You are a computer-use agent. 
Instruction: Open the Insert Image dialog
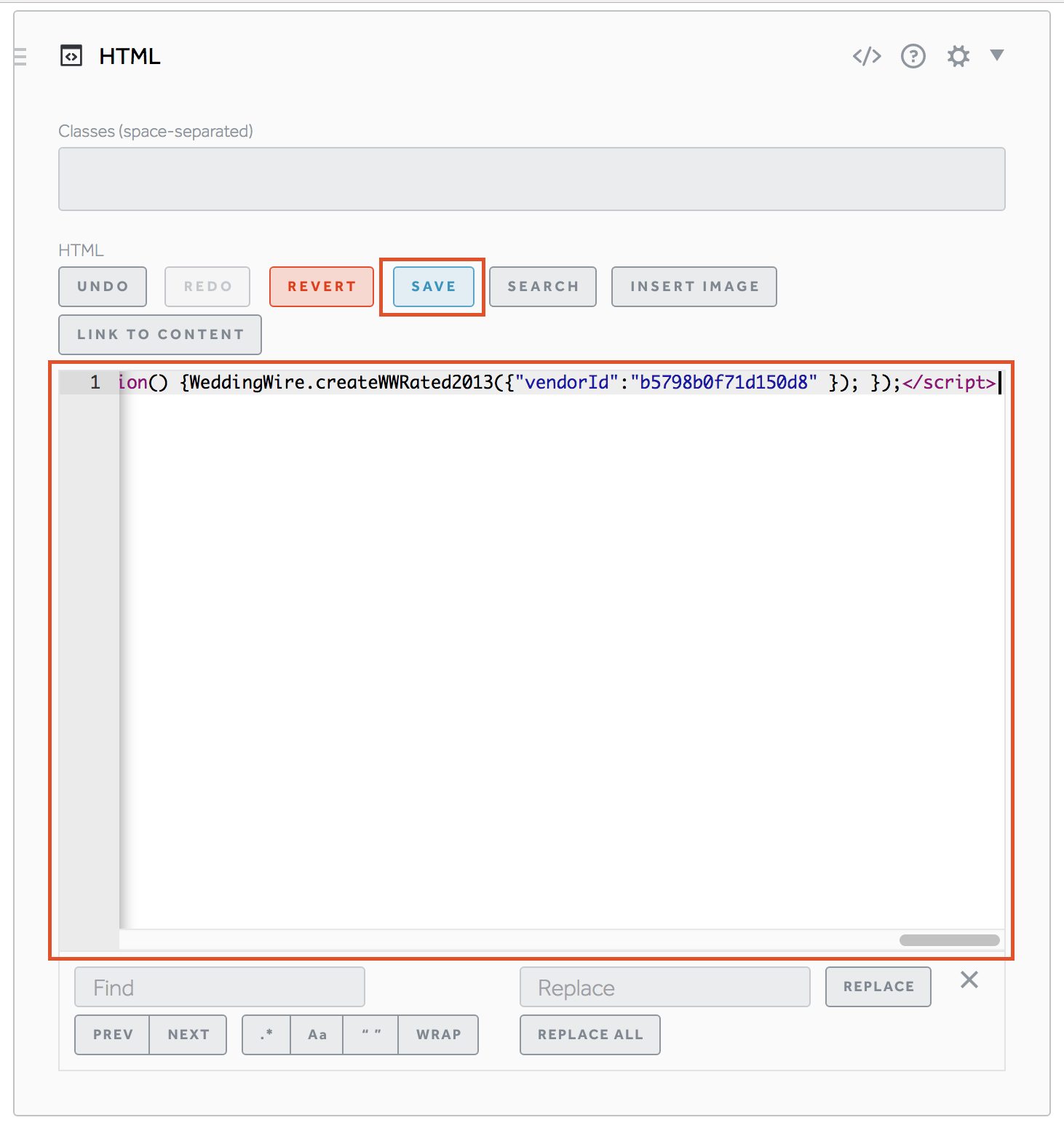[x=694, y=287]
